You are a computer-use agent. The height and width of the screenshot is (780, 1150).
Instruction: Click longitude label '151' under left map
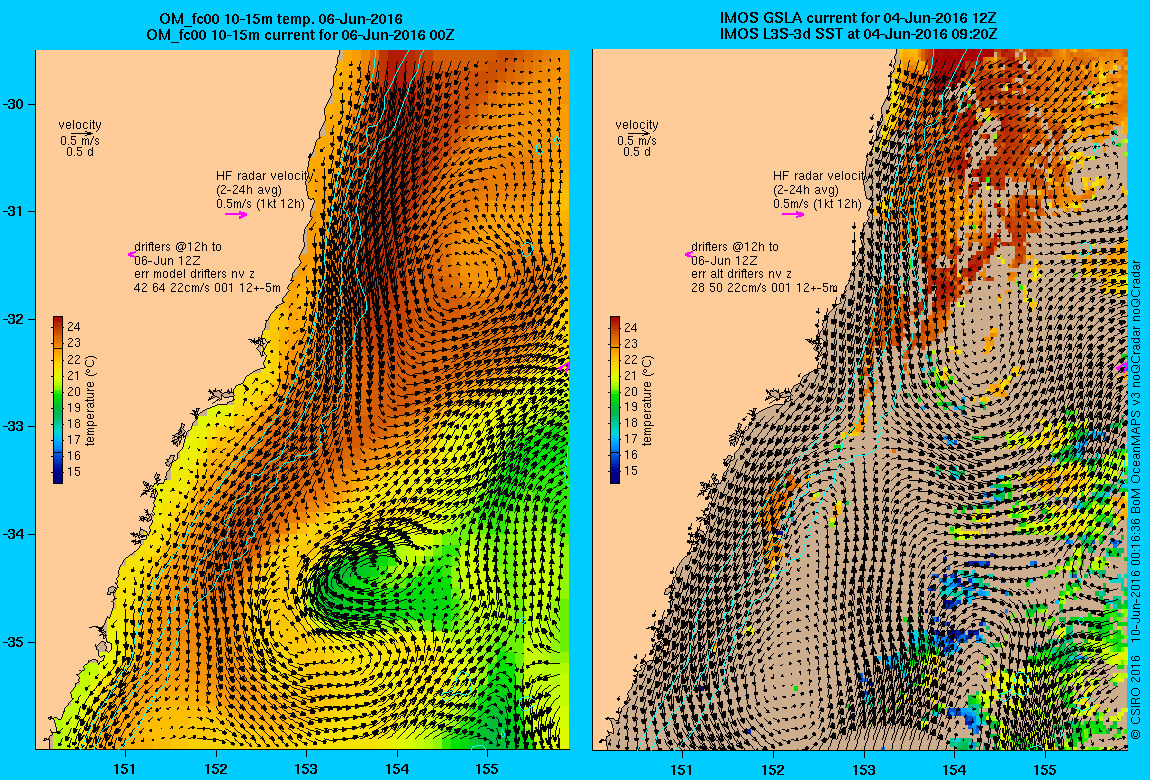point(125,769)
